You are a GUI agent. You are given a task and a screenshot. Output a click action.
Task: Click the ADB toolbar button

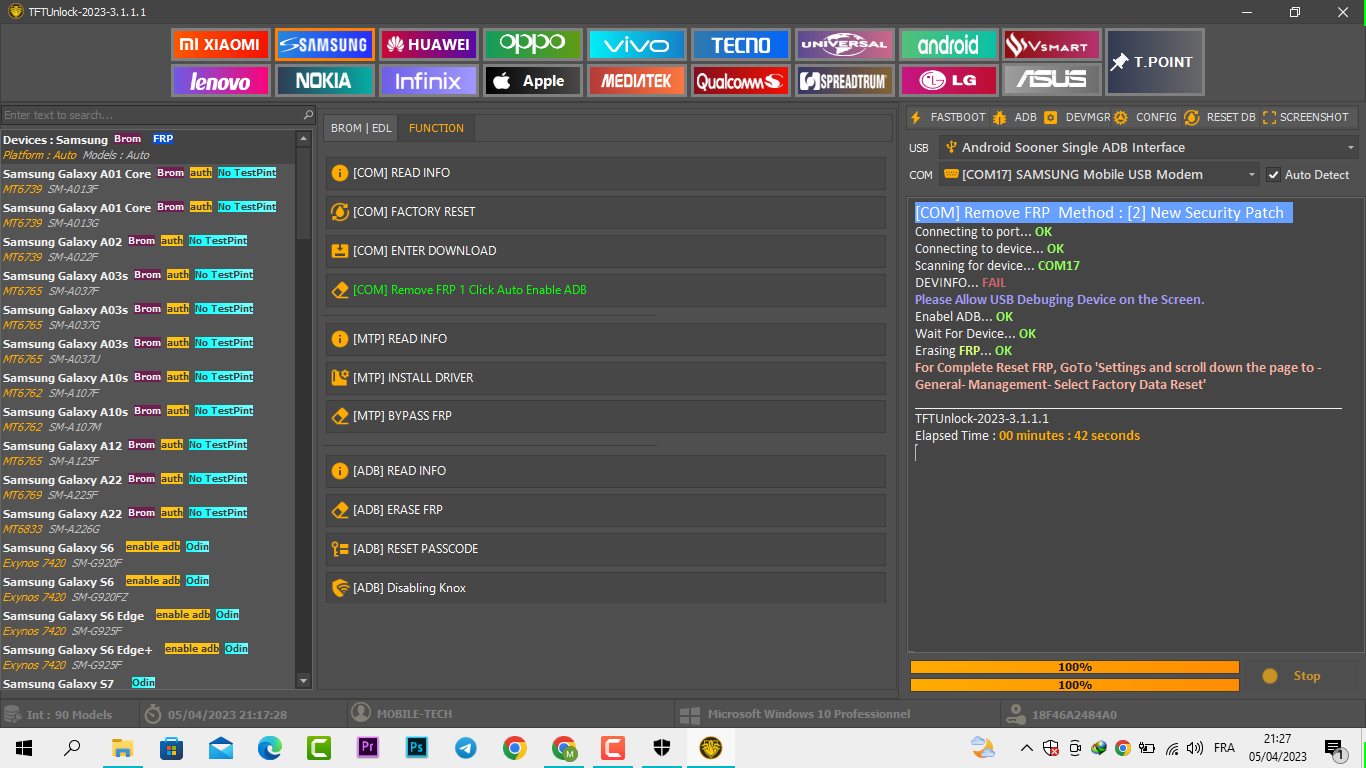point(1015,117)
